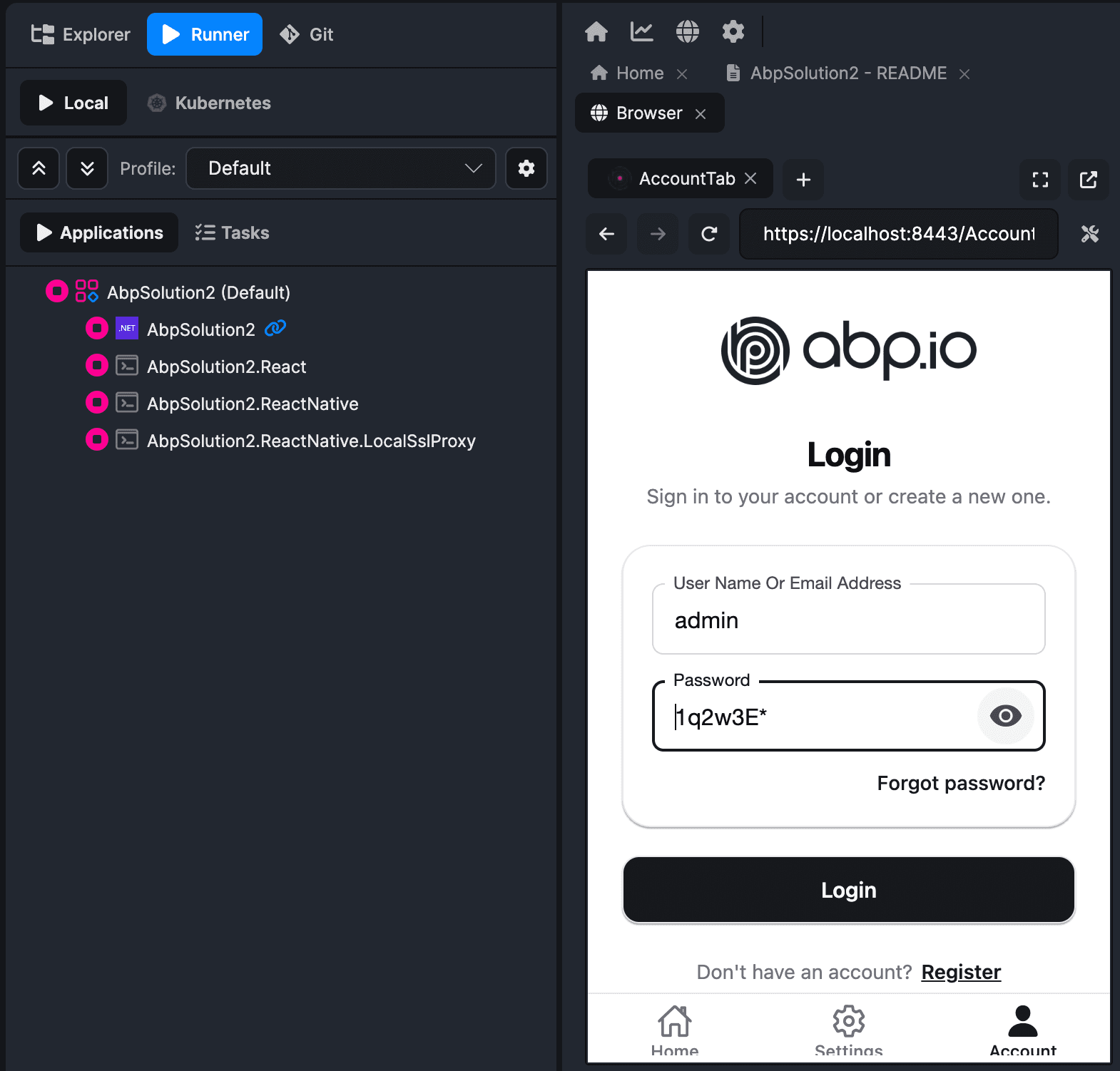This screenshot has width=1120, height=1071.
Task: Open AbpSolution2 - README tab
Action: pyautogui.click(x=836, y=73)
